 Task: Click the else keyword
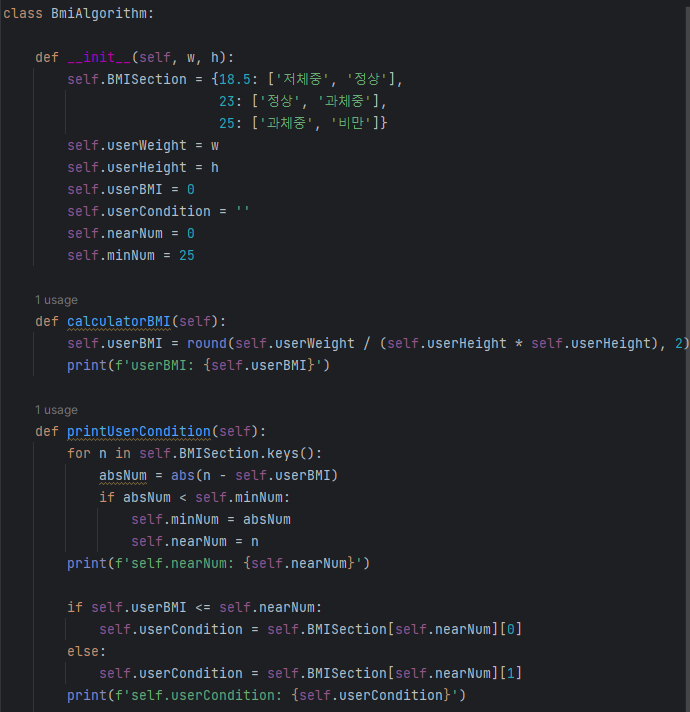(83, 651)
